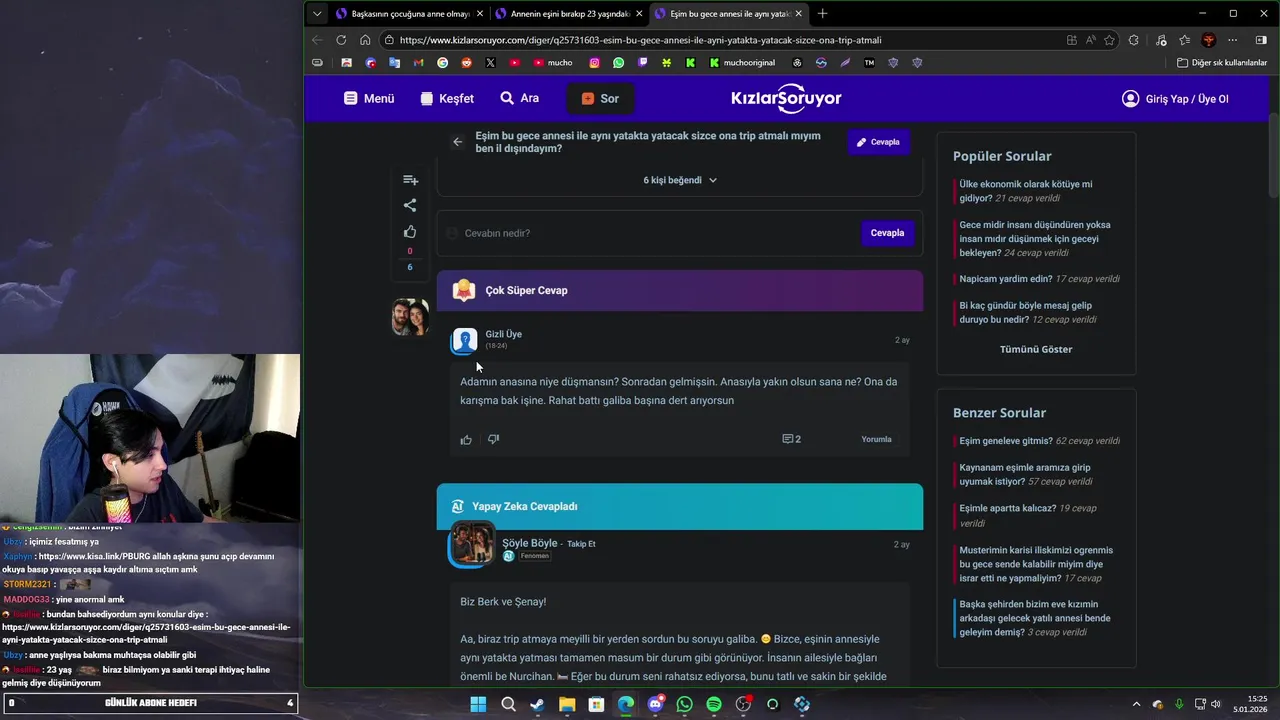Viewport: 1280px width, 720px height.
Task: Open the 2 comments on Gizli Üye answer
Action: pyautogui.click(x=791, y=439)
